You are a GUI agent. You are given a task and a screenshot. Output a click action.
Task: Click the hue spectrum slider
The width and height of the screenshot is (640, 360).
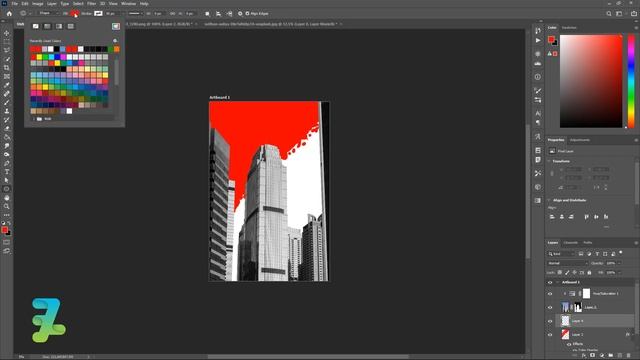(631, 81)
